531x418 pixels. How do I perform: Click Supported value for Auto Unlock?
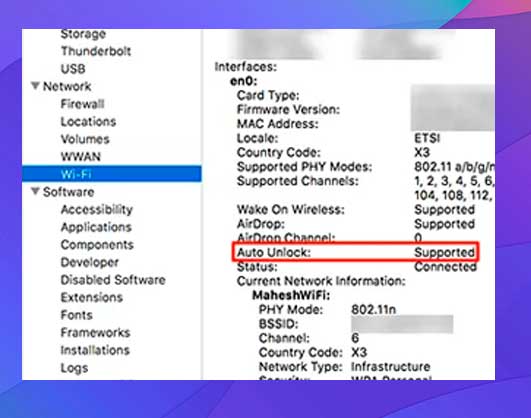[x=445, y=253]
